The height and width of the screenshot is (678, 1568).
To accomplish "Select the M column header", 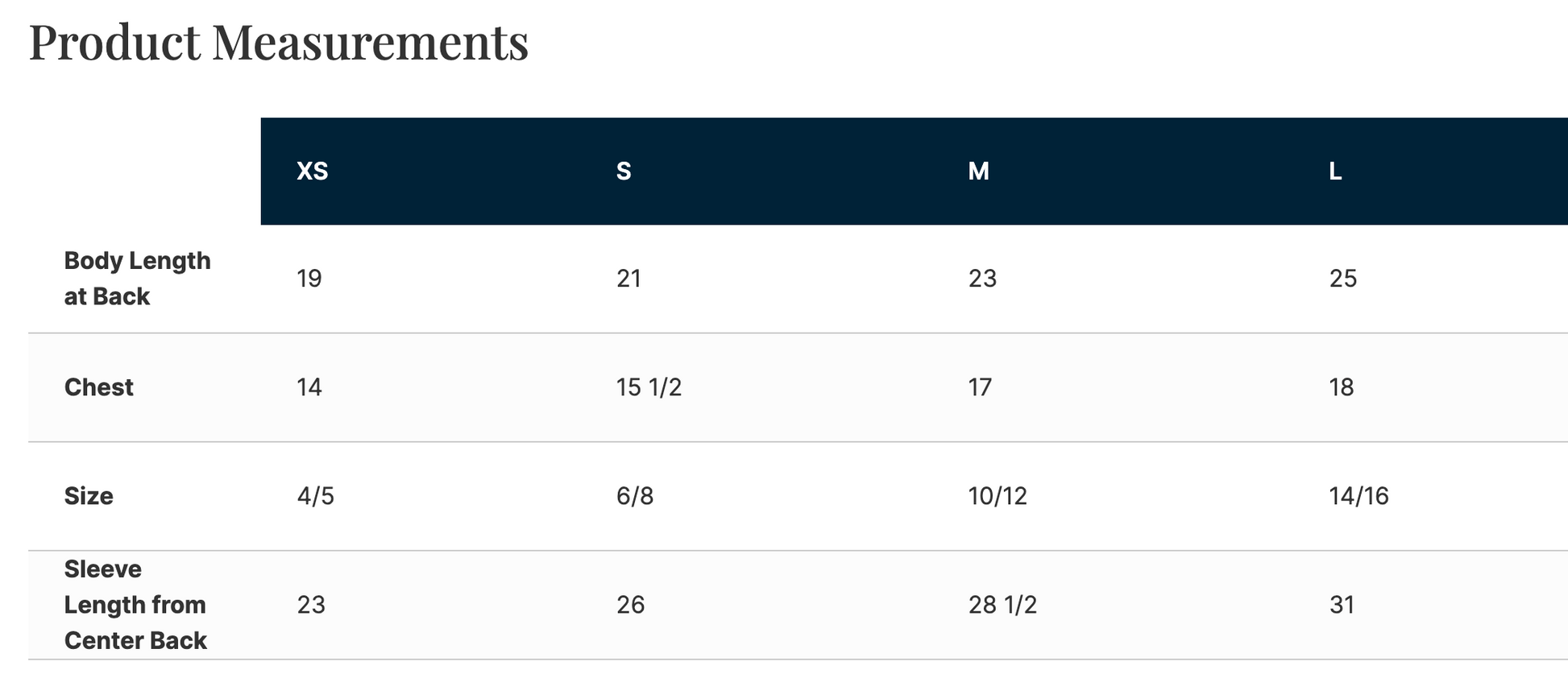I will click(x=978, y=171).
